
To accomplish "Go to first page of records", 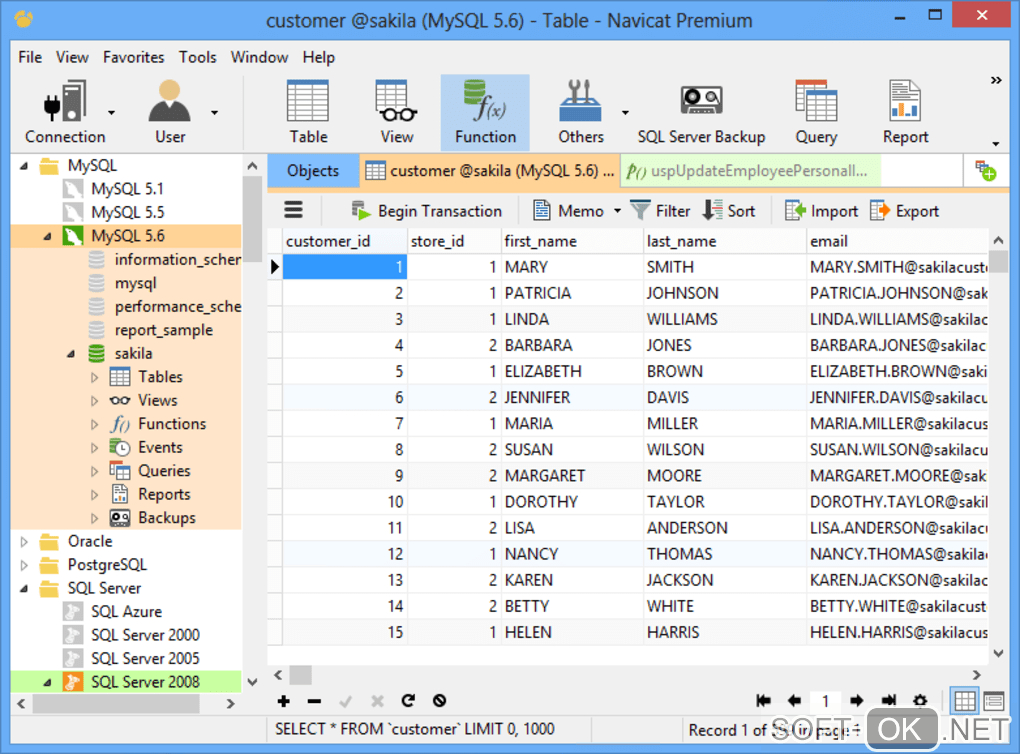I will [x=764, y=701].
